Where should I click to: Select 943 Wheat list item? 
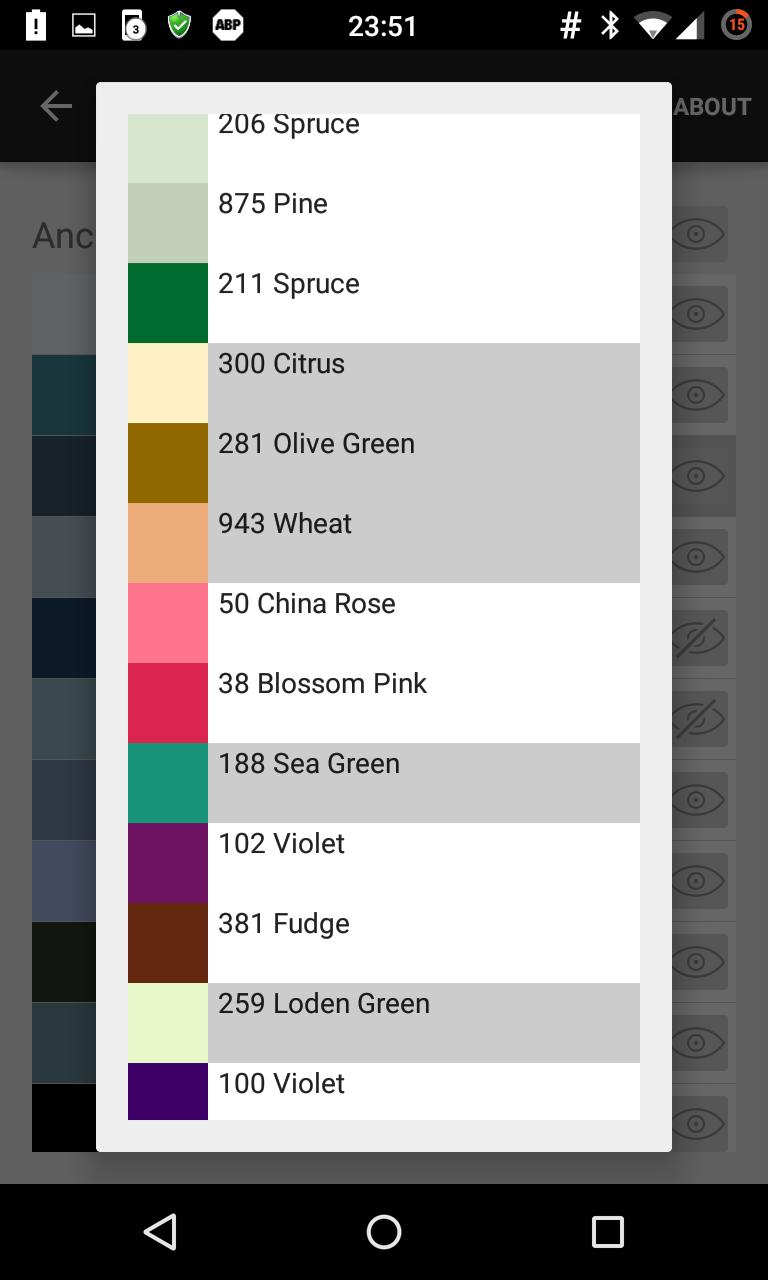384,543
